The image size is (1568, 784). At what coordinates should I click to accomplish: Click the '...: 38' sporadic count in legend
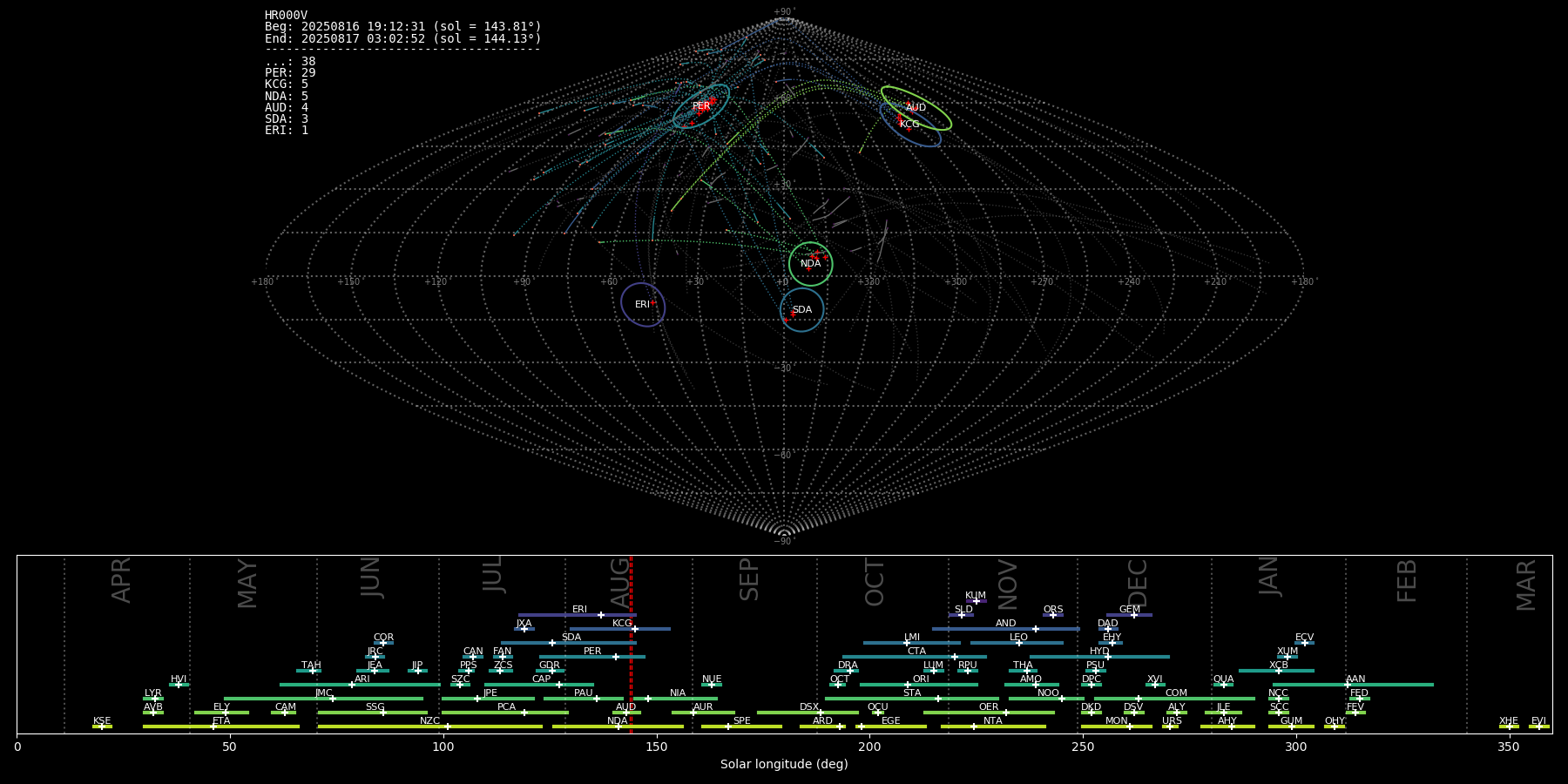tap(290, 62)
